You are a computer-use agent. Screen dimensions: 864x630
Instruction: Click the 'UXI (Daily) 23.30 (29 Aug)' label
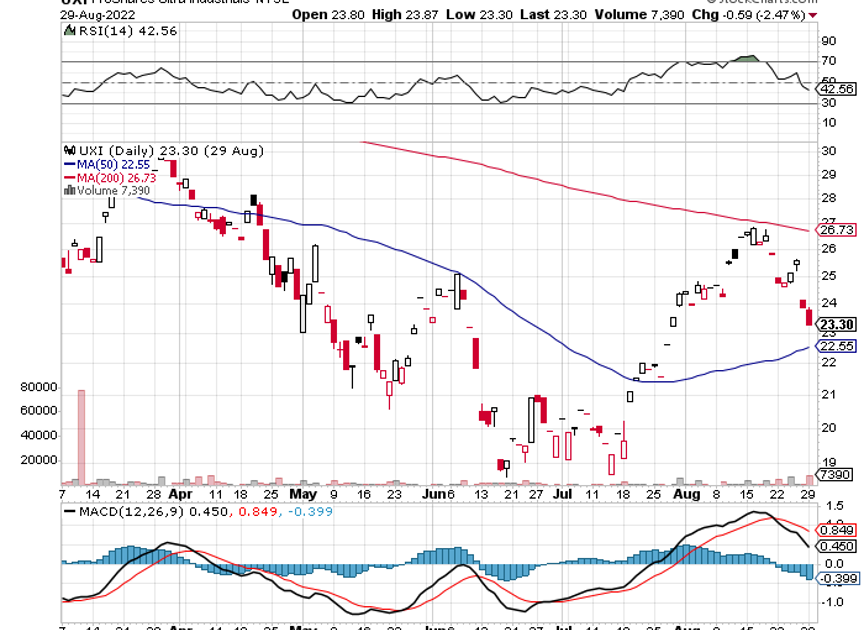[x=171, y=150]
